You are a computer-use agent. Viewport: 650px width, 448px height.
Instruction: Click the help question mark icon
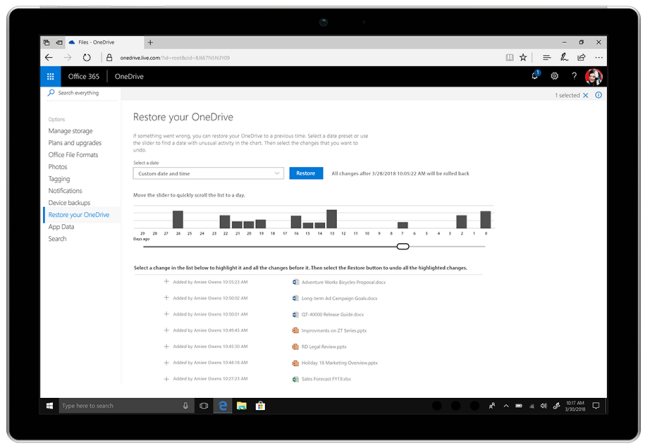click(573, 76)
